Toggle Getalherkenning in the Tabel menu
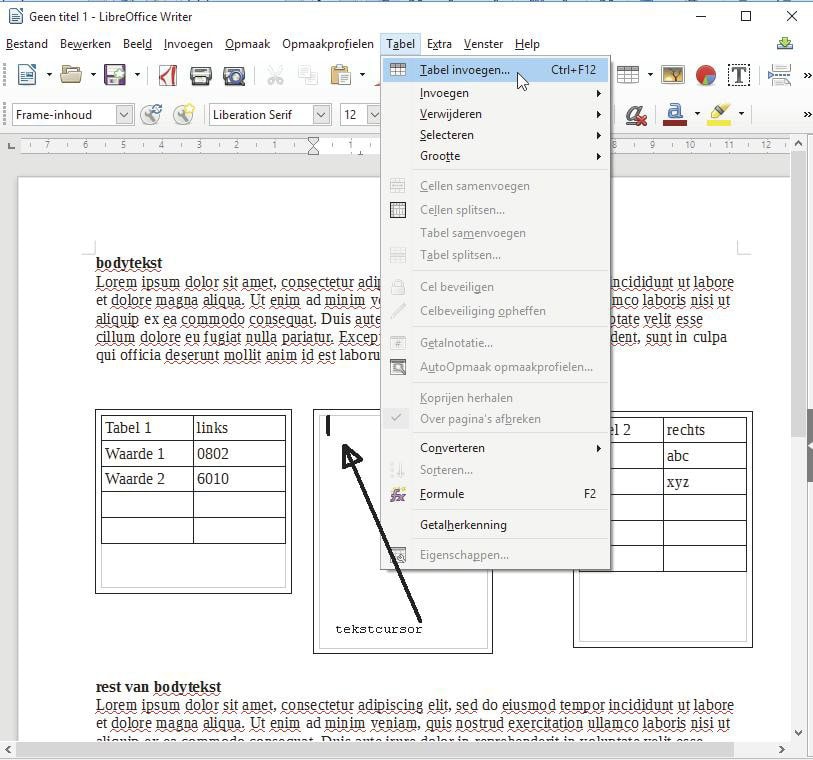 point(463,525)
